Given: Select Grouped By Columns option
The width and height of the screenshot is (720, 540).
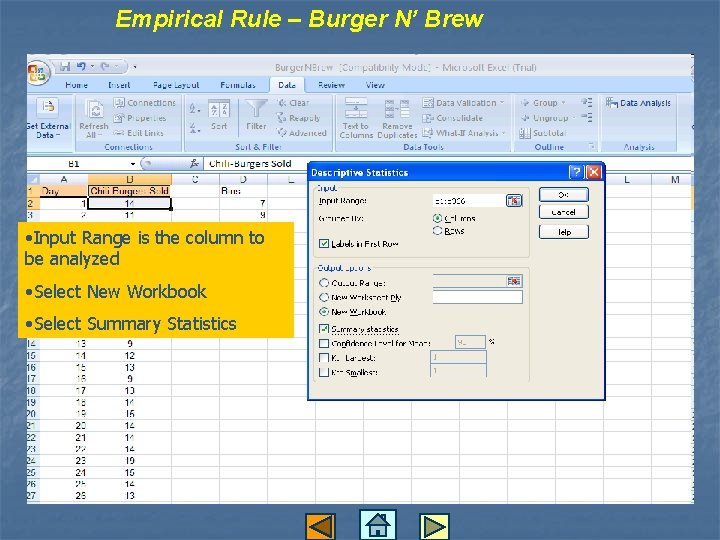Looking at the screenshot, I should coord(437,218).
